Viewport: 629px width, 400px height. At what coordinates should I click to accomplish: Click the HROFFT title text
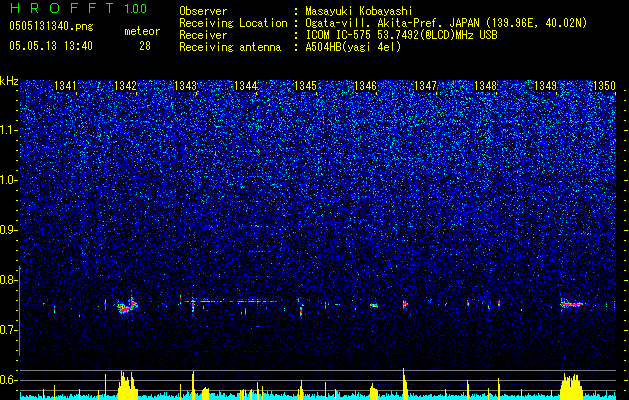(63, 8)
